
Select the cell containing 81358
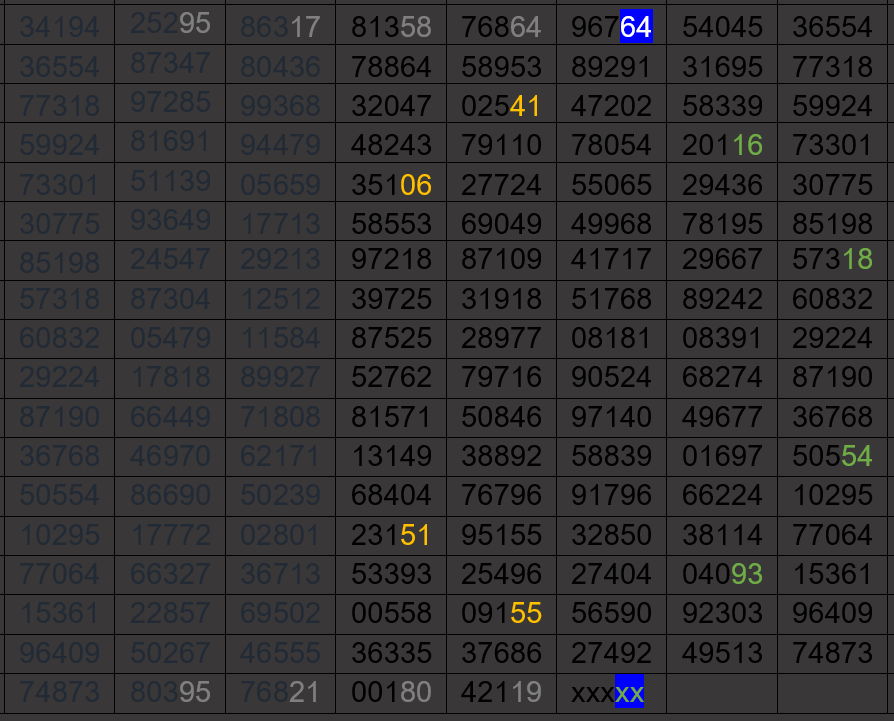(x=391, y=28)
